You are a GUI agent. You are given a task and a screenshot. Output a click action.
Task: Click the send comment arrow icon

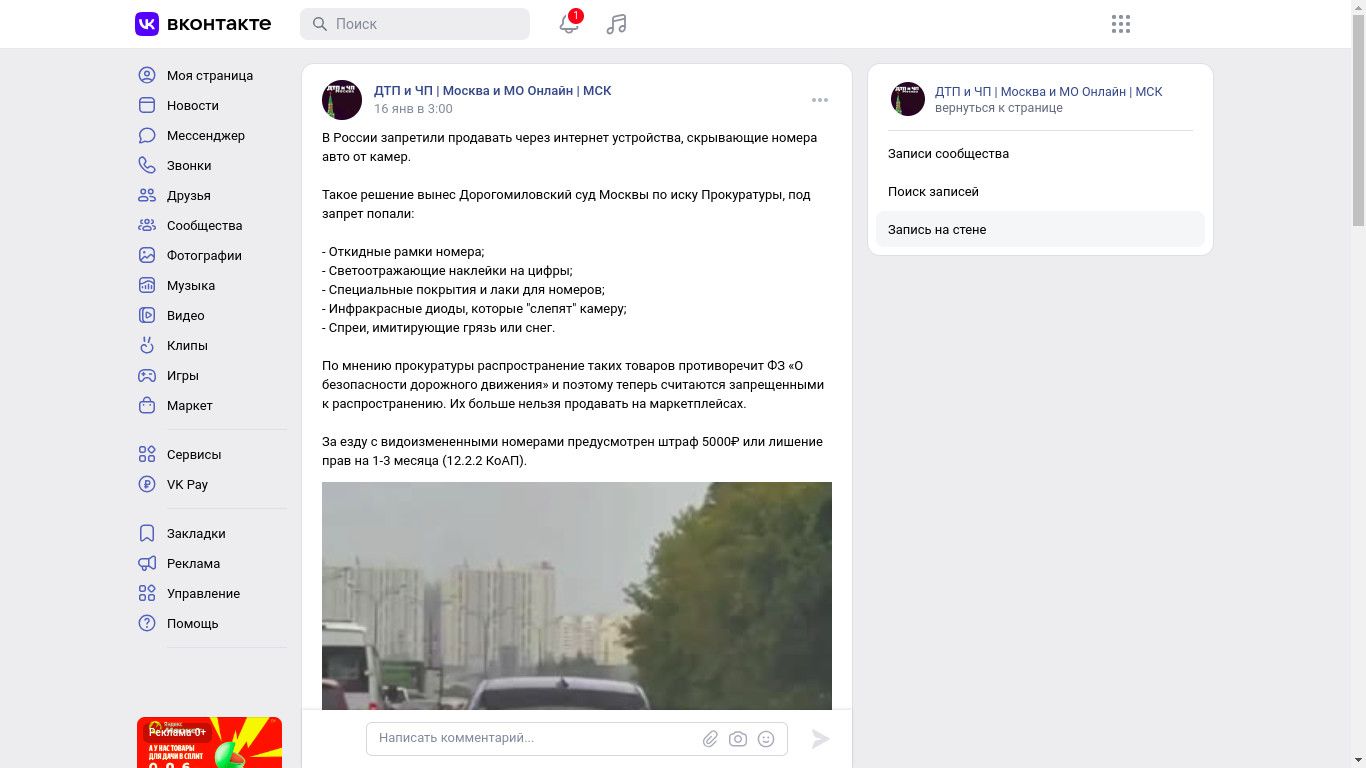[820, 739]
